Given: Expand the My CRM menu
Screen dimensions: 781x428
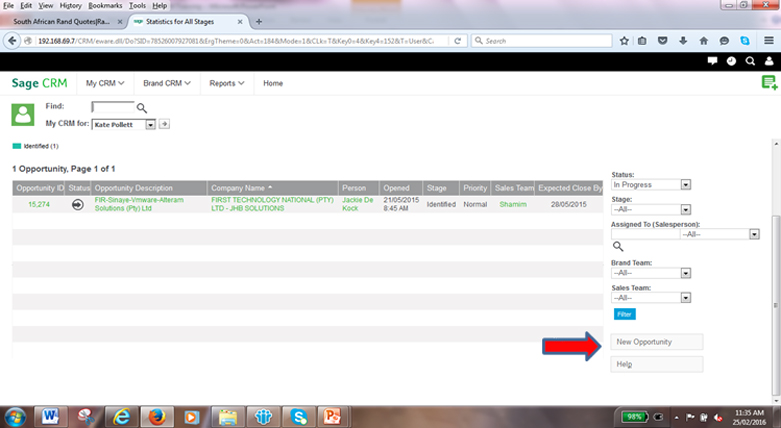Looking at the screenshot, I should tap(105, 83).
